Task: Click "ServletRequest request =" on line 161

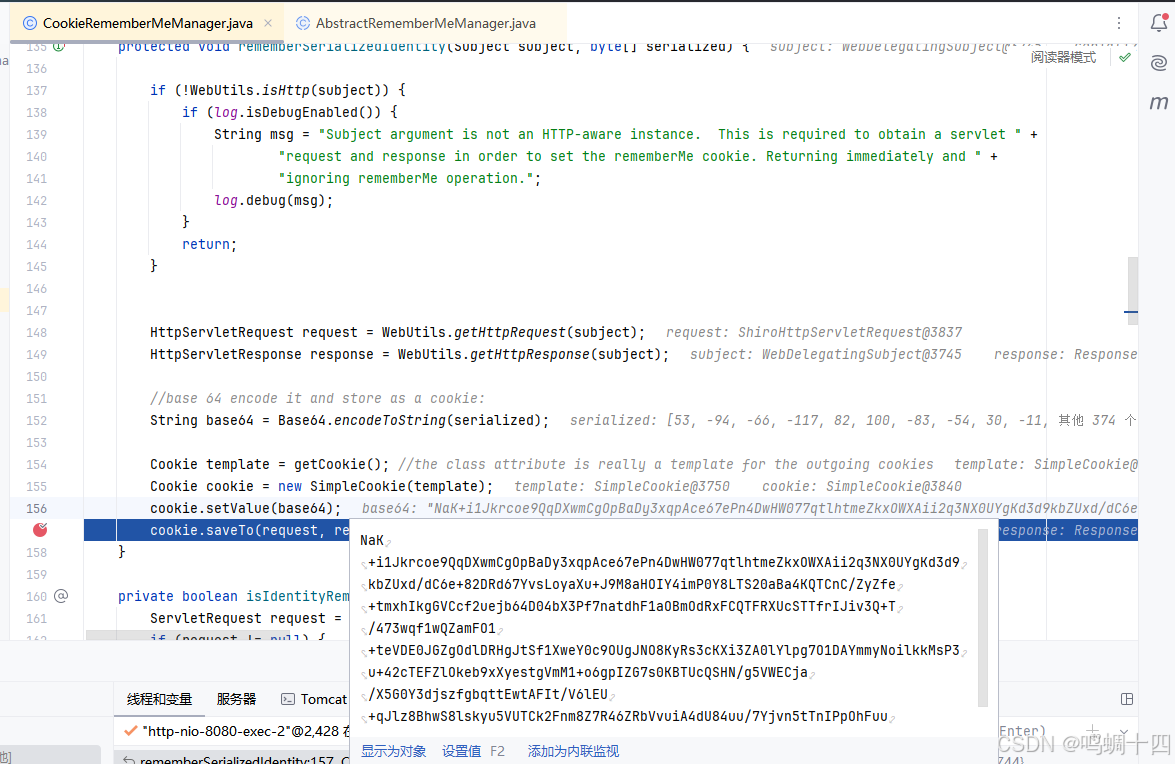Action: click(246, 618)
